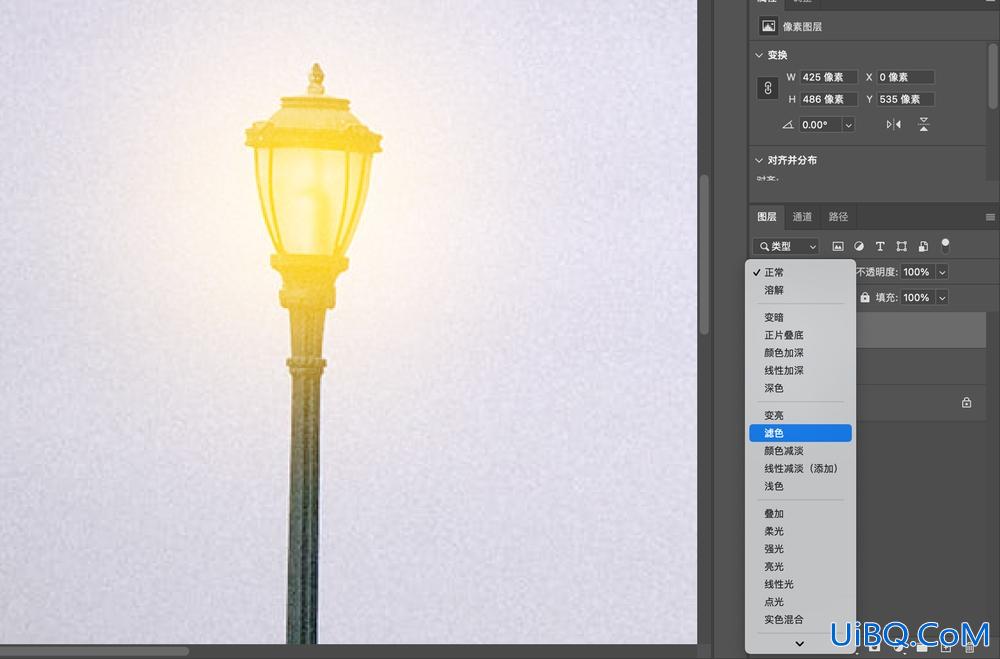
Task: Select 正片叠底 blend mode
Action: click(x=800, y=335)
